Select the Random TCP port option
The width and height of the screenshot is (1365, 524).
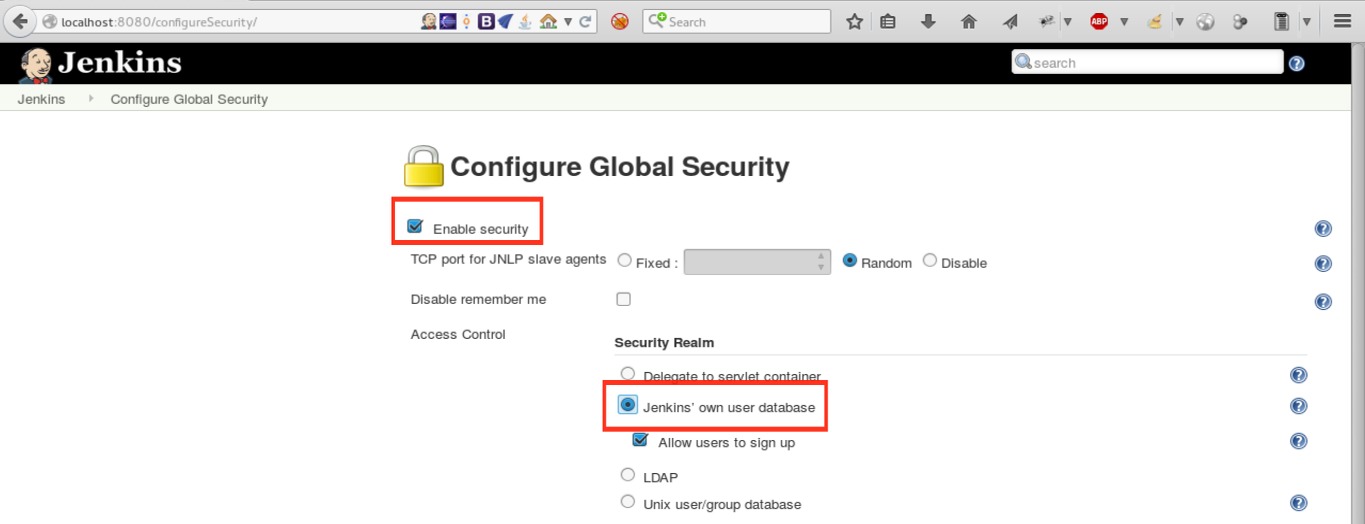tap(850, 260)
